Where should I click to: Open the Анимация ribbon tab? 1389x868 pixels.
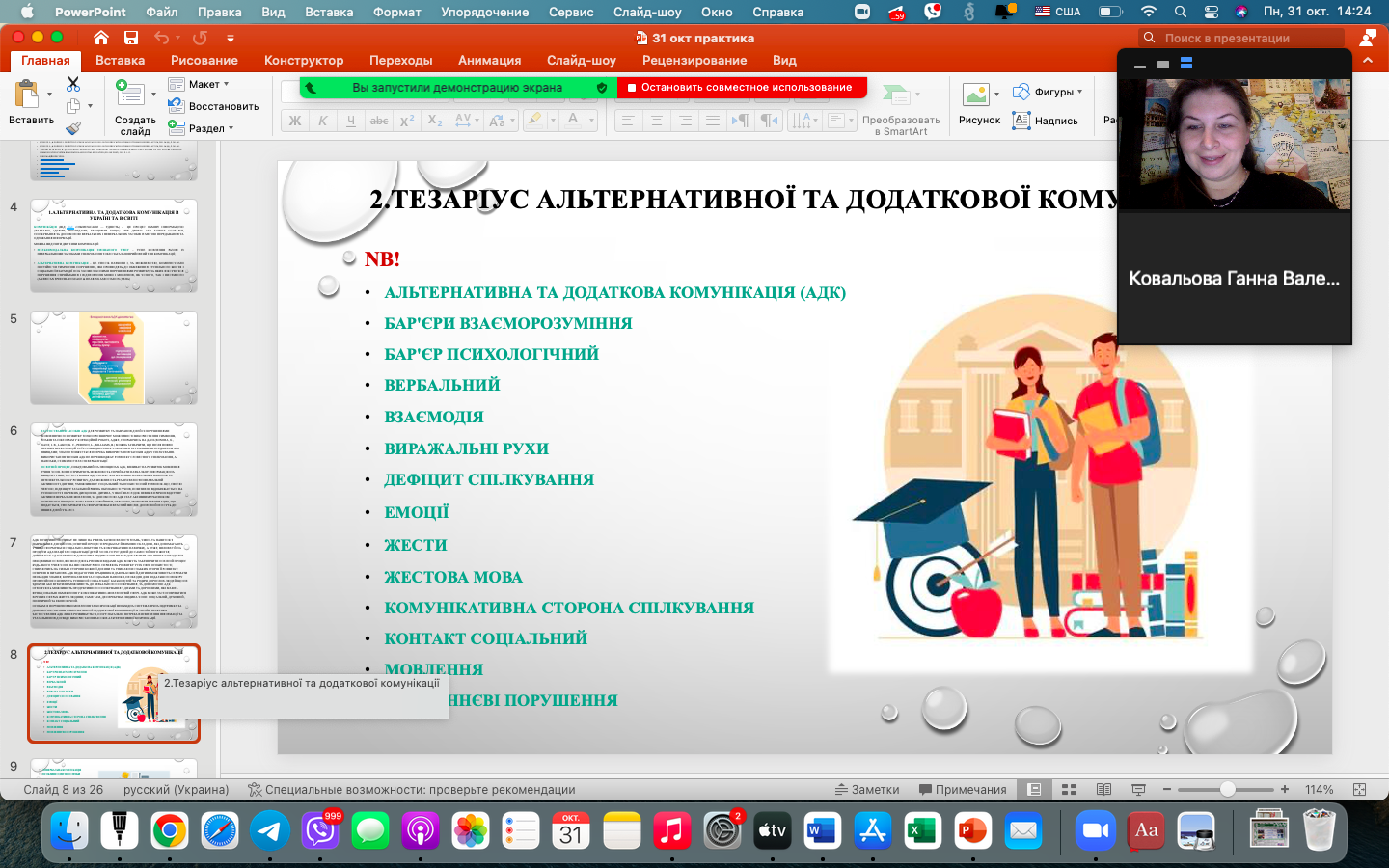coord(489,60)
